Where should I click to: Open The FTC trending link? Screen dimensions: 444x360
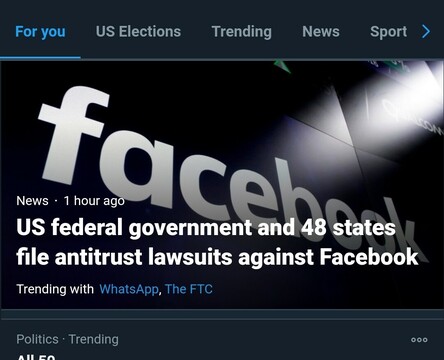tap(188, 289)
